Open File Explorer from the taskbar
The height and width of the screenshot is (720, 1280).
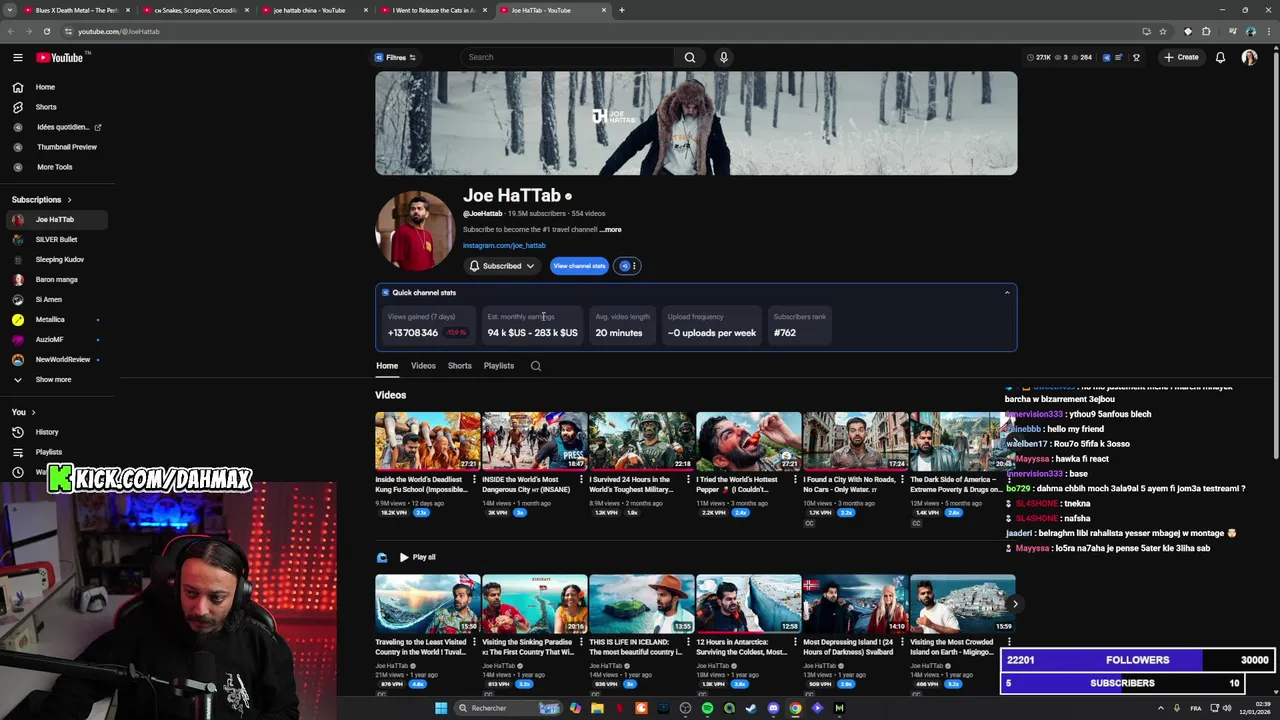tap(597, 708)
